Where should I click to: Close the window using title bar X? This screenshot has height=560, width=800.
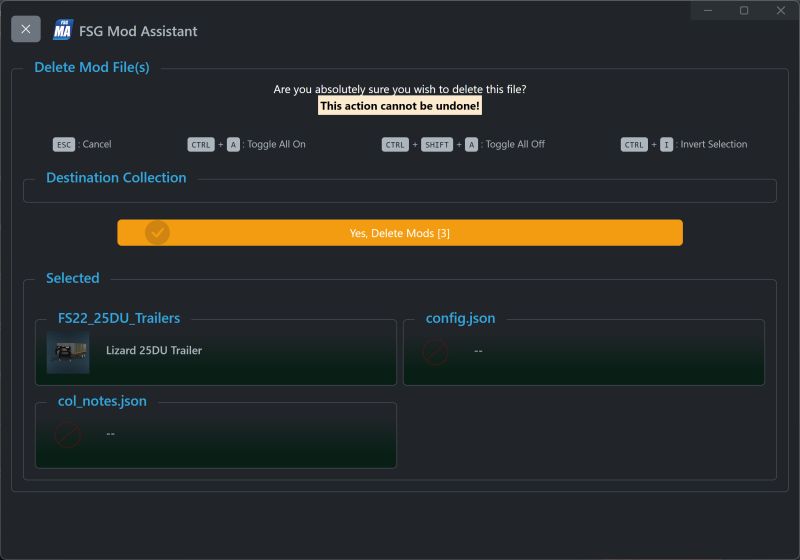coord(781,10)
